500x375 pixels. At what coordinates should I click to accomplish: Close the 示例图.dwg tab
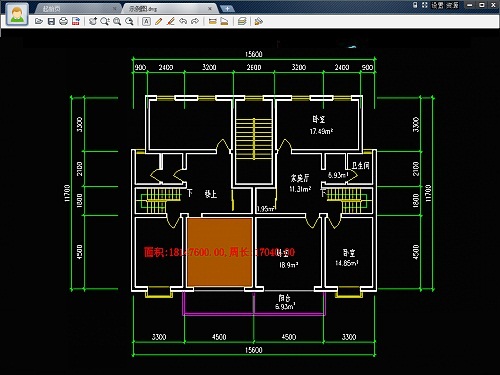click(x=210, y=9)
